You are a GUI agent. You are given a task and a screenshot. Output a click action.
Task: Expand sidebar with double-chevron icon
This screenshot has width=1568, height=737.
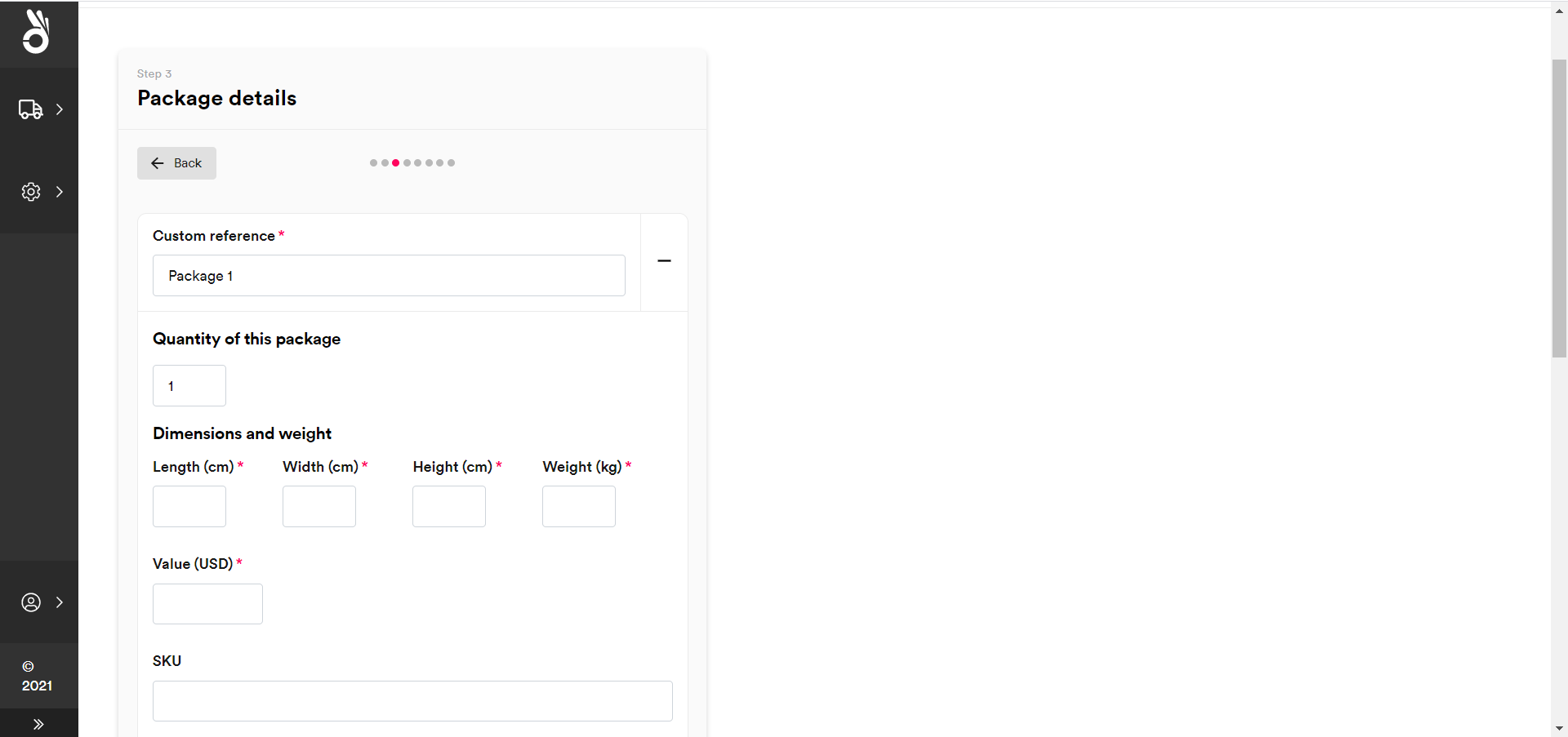coord(38,724)
